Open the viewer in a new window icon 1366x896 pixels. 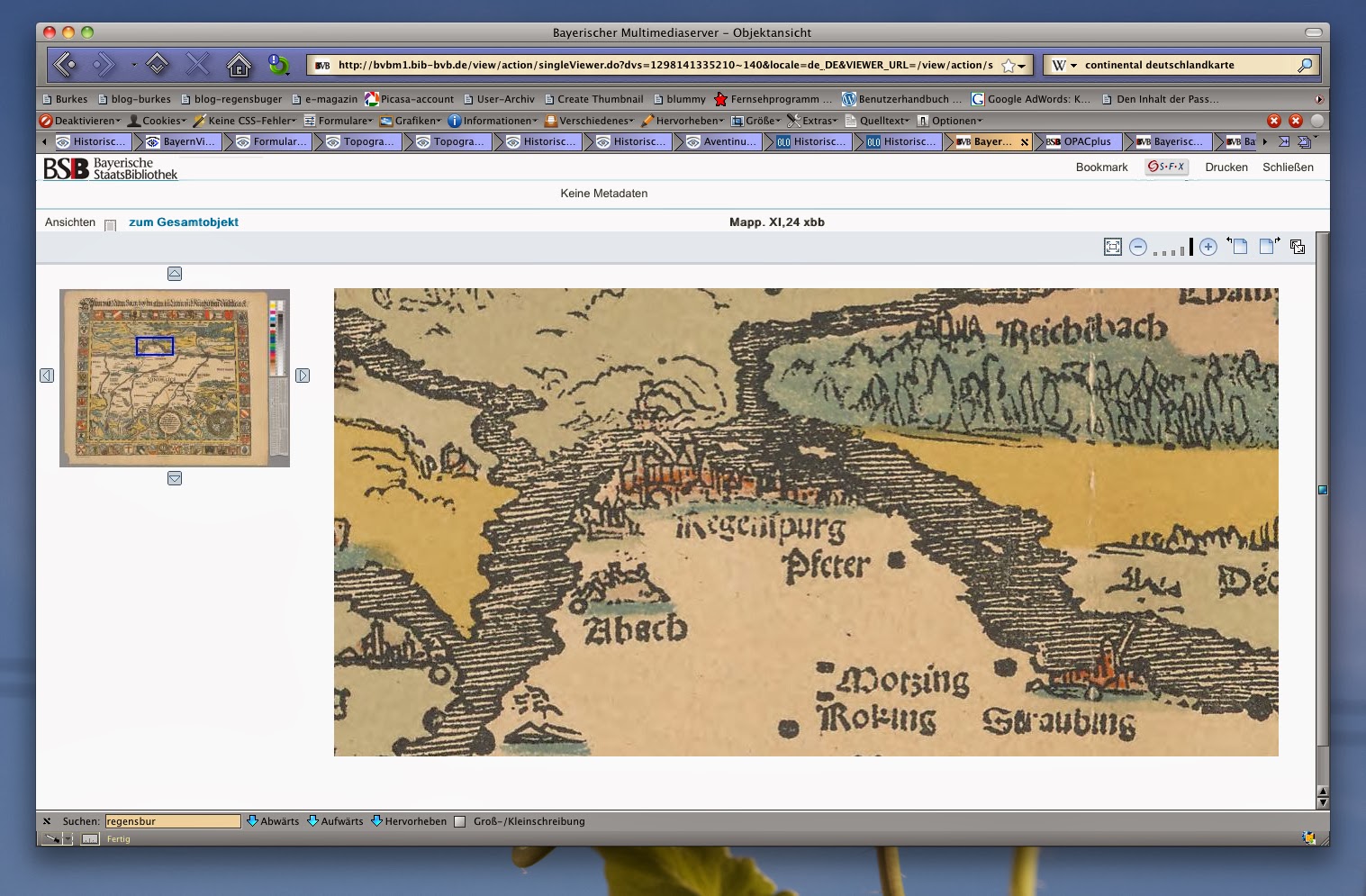(x=1298, y=247)
